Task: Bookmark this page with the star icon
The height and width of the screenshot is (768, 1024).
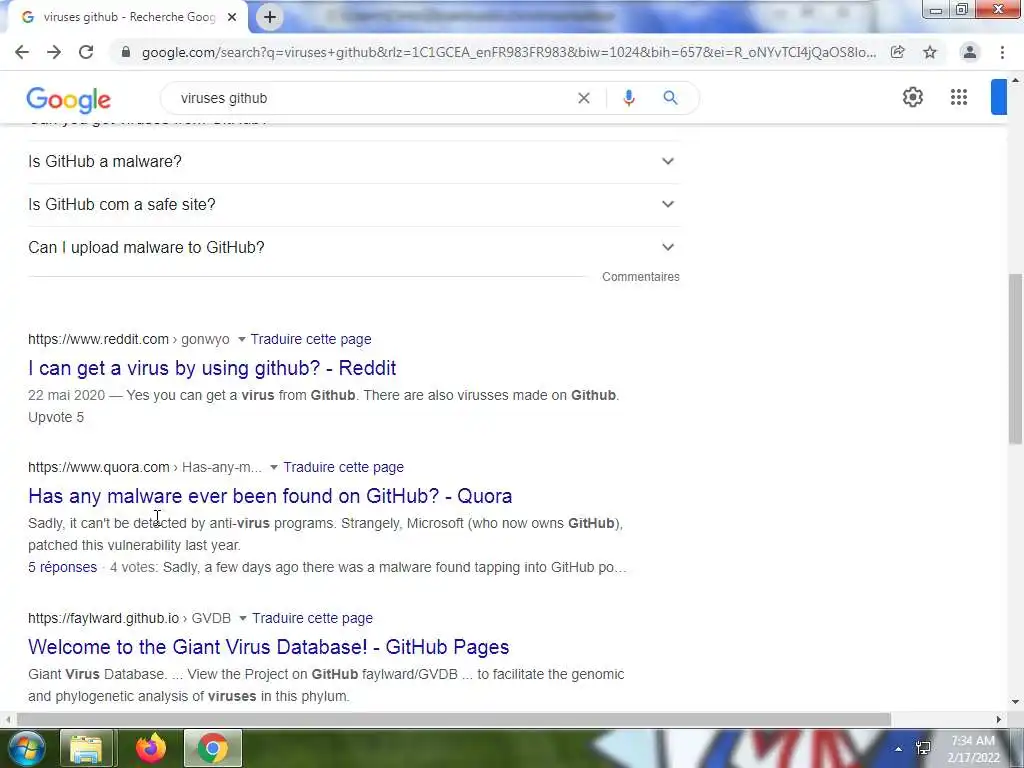Action: click(930, 52)
